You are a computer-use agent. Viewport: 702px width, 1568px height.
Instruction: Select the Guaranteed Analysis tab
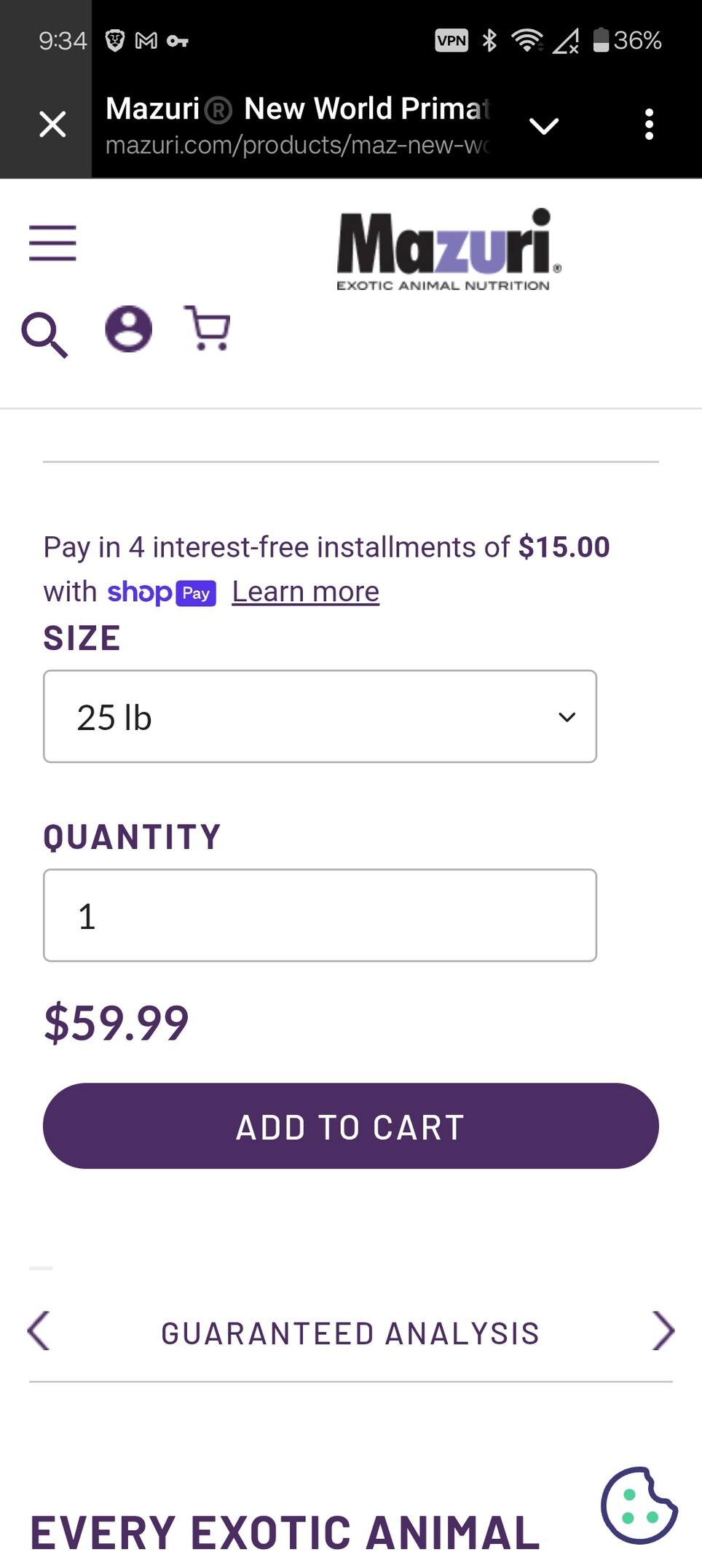coord(350,1333)
